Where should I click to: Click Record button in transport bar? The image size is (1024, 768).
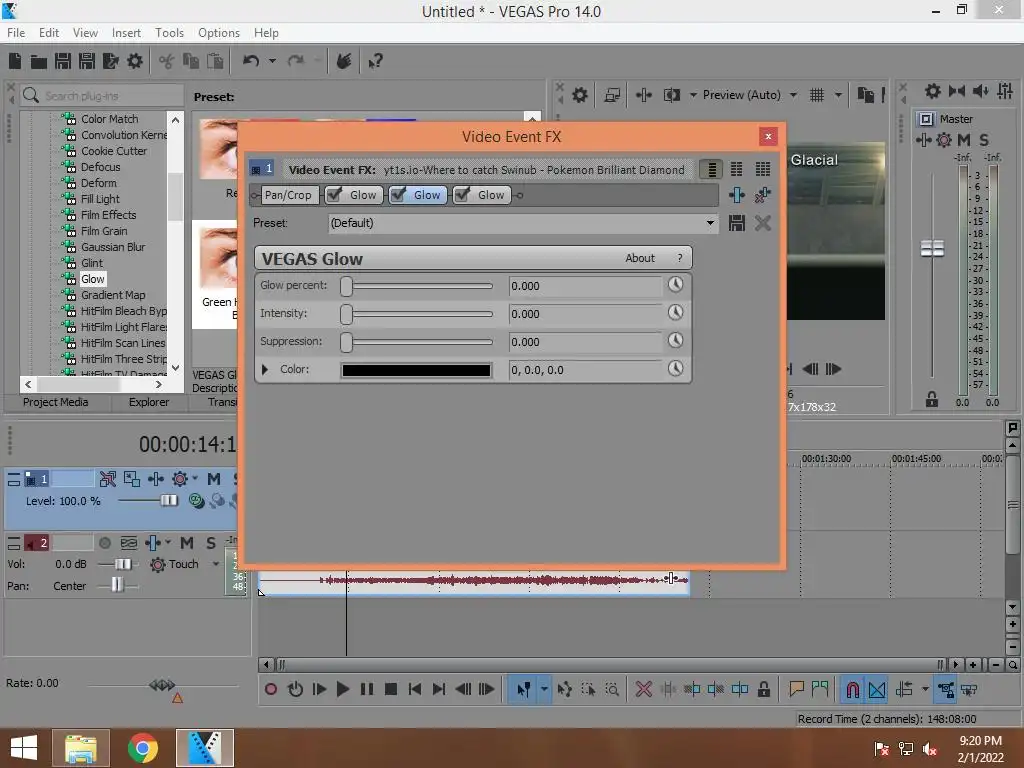tap(271, 689)
